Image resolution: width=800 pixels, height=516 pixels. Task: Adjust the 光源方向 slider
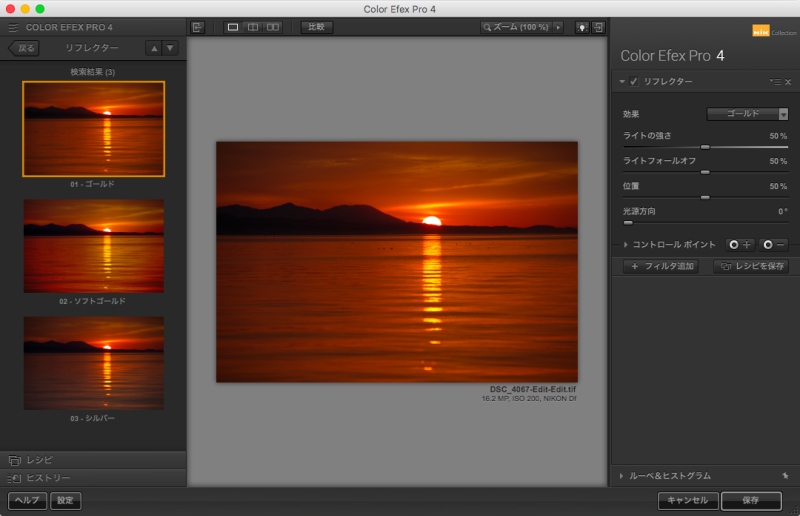pos(628,223)
